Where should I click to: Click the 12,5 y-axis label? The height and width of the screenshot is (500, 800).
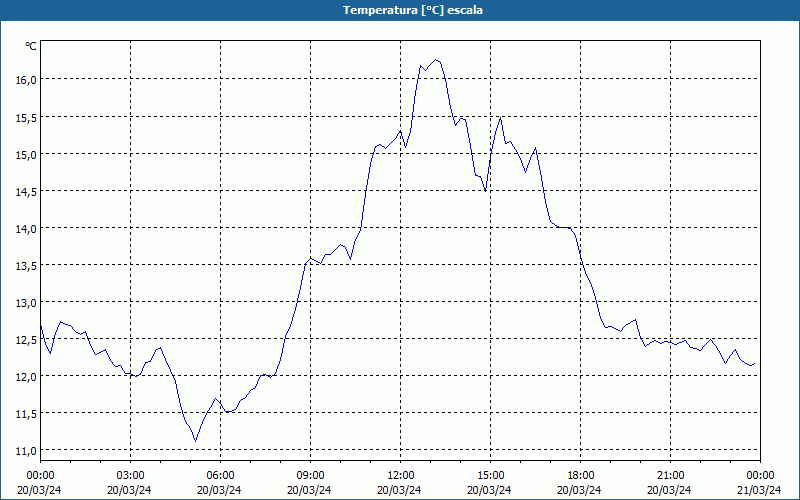[x=26, y=340]
